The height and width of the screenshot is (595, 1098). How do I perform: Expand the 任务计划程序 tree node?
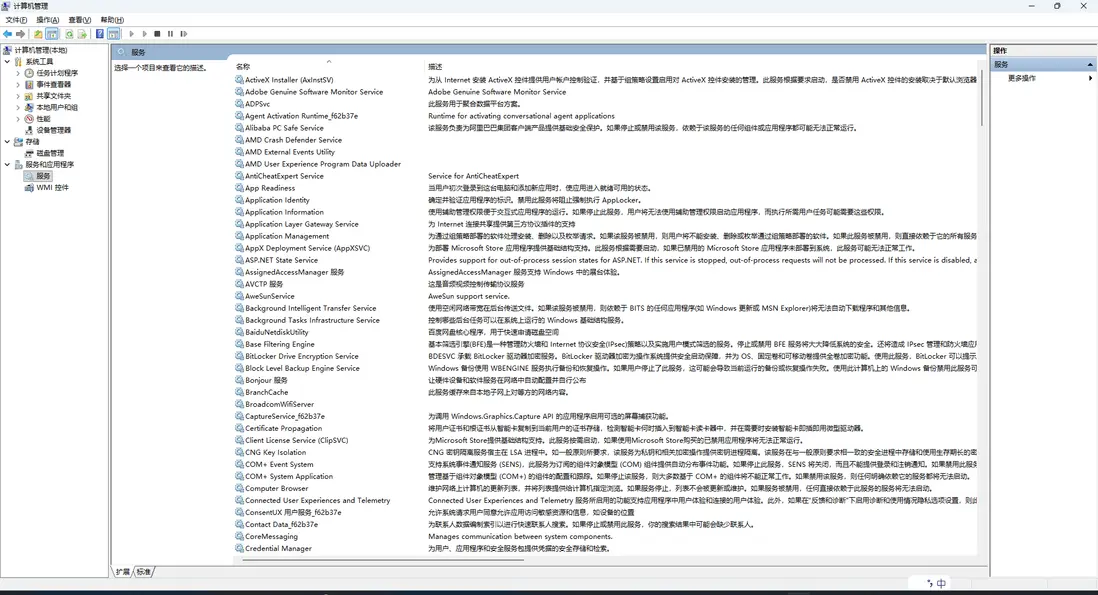tap(18, 73)
